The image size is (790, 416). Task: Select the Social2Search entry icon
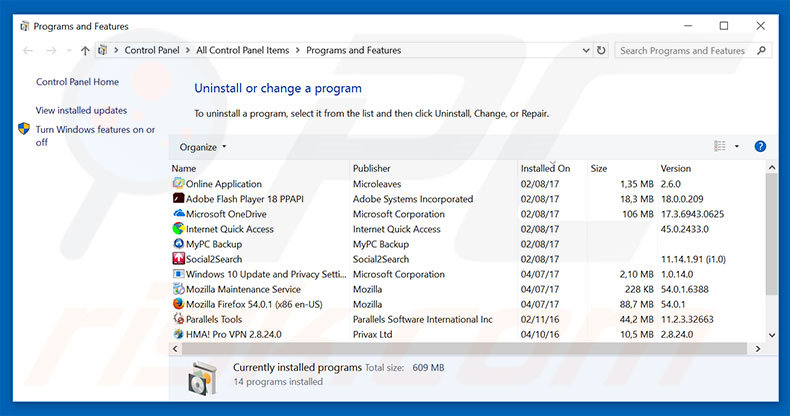coord(178,259)
